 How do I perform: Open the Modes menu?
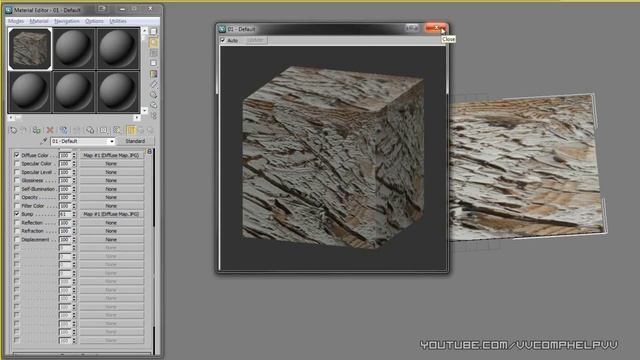pos(16,21)
